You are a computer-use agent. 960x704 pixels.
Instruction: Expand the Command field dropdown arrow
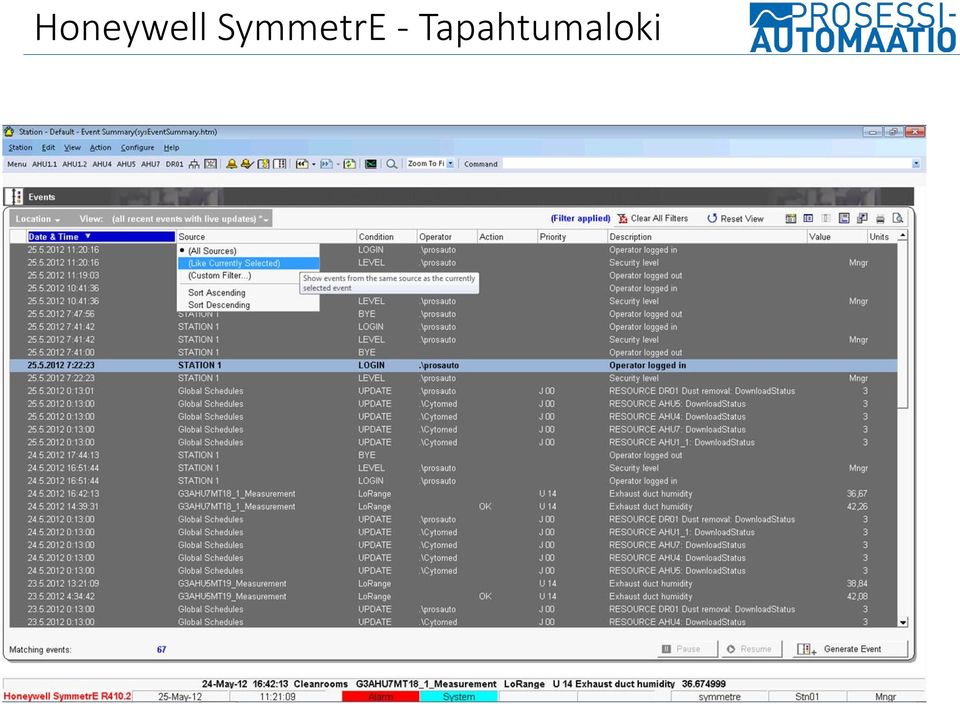coord(916,164)
